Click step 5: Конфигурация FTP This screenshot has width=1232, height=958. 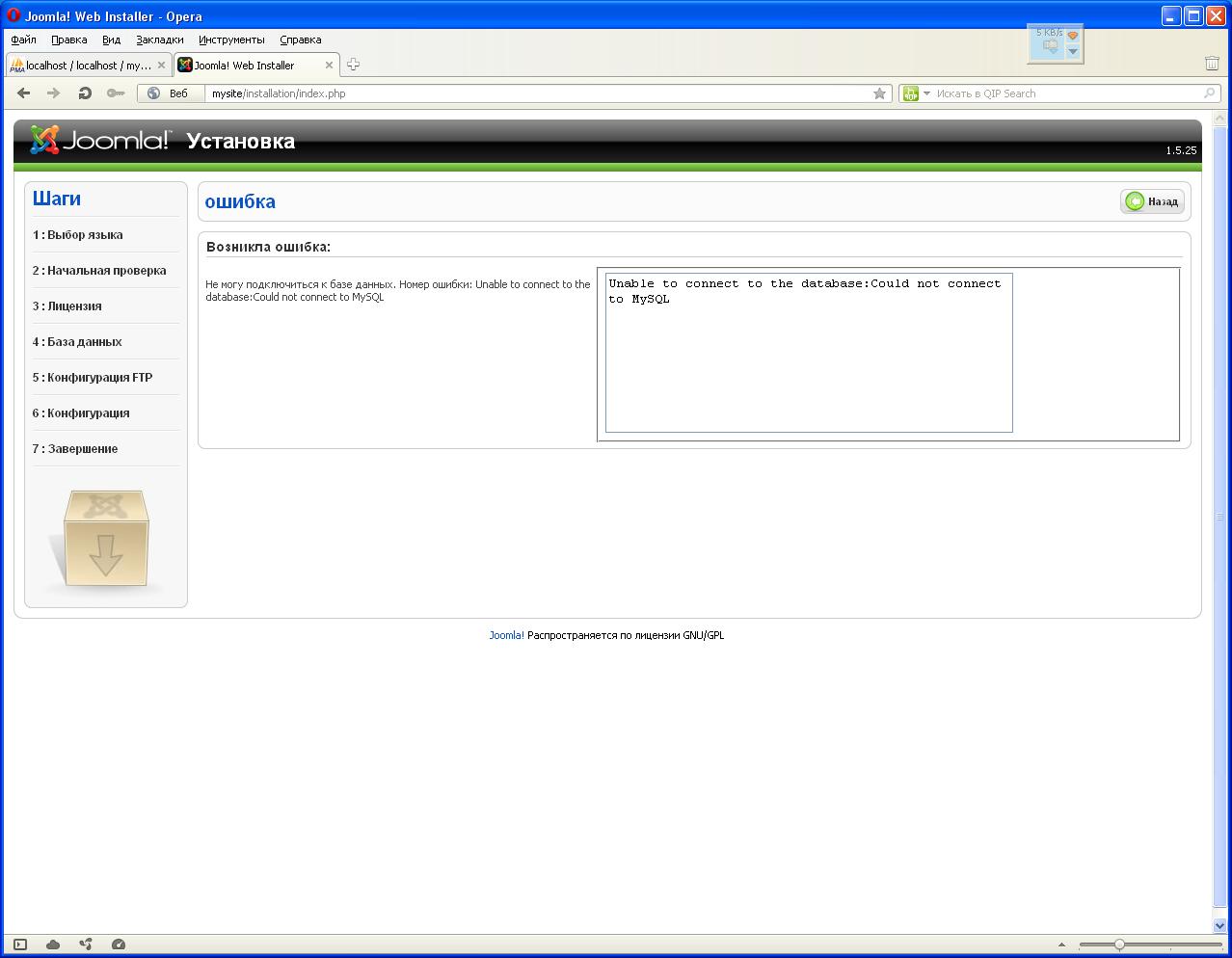tap(93, 378)
